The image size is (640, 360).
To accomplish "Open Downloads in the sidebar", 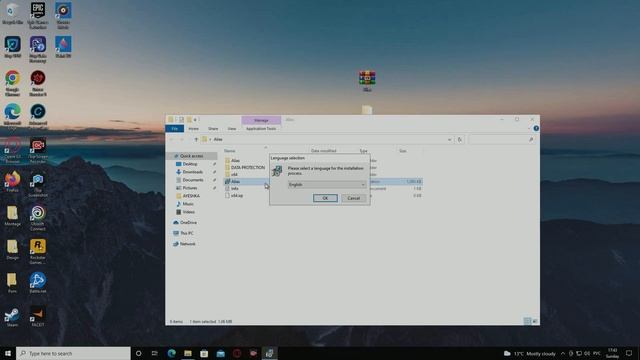I will [x=193, y=172].
